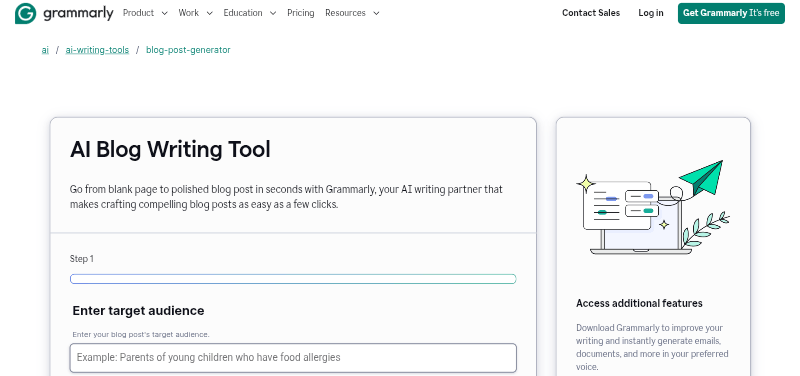The width and height of the screenshot is (800, 376).
Task: Click the Grammarly G logo icon
Action: (x=26, y=13)
